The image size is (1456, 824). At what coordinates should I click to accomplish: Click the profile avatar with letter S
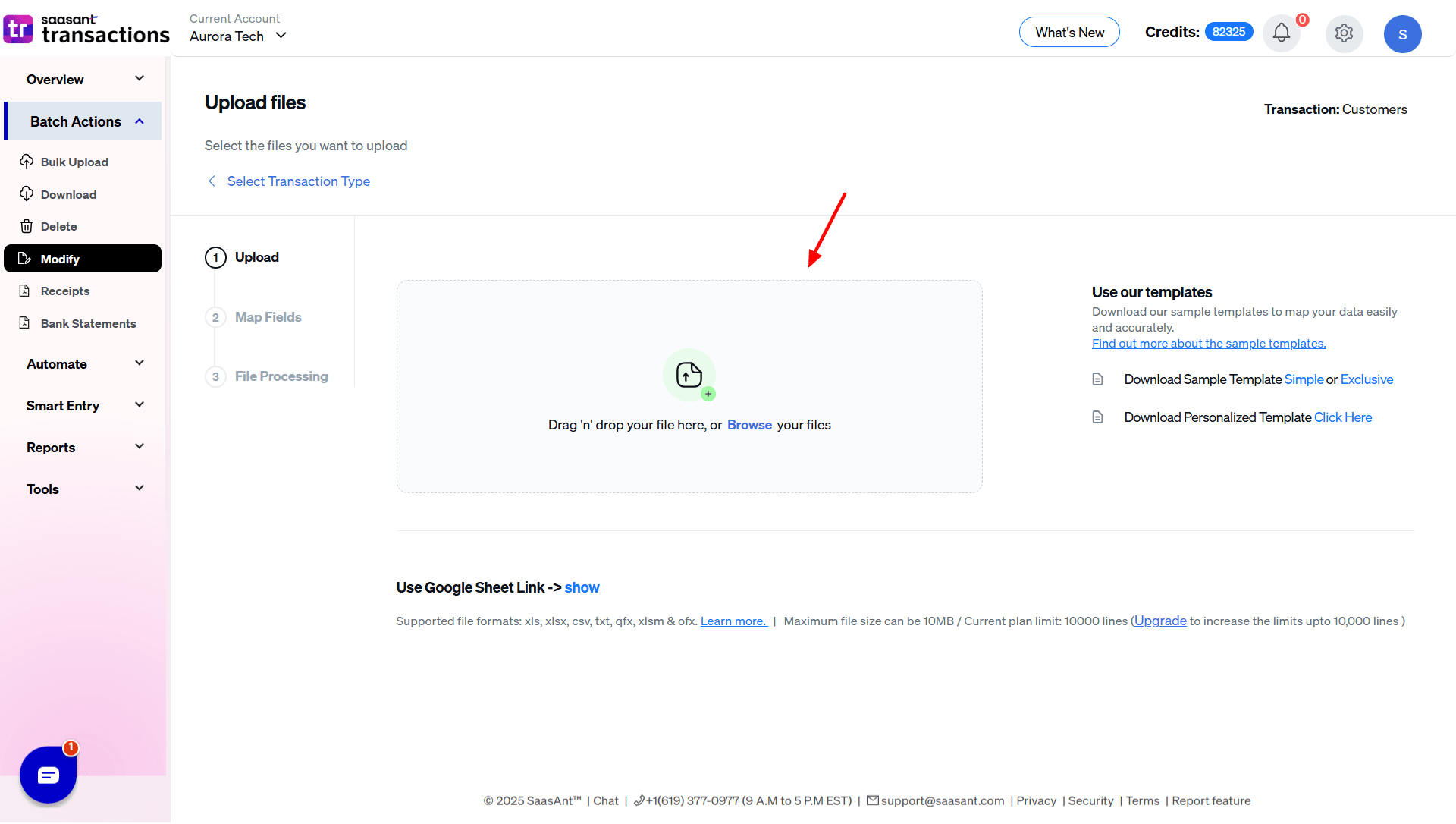coord(1403,33)
